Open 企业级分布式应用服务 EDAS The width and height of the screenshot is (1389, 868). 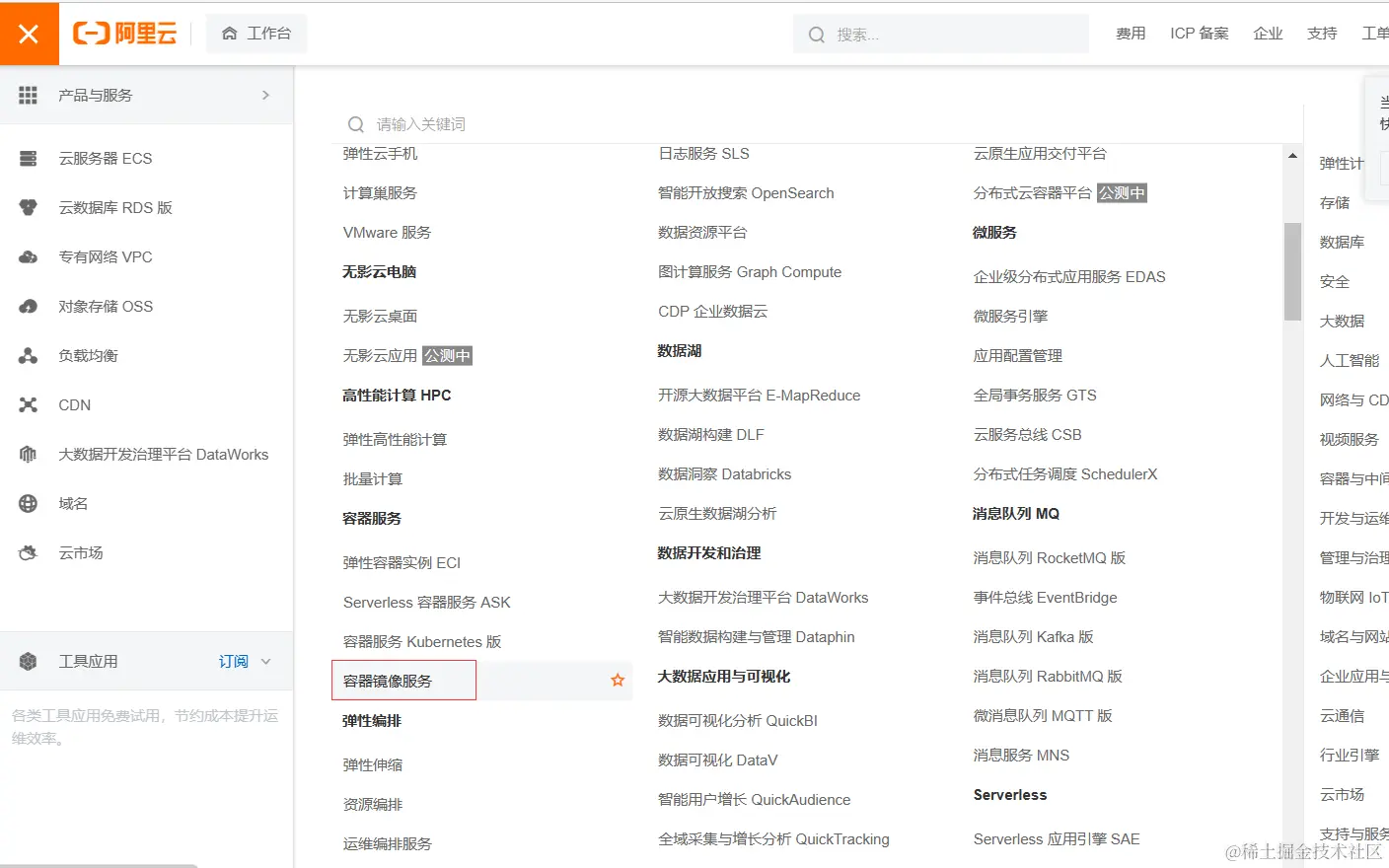pyautogui.click(x=1069, y=276)
